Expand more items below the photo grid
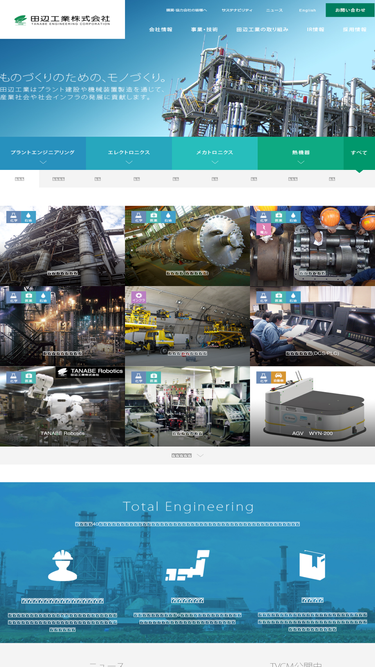This screenshot has width=375, height=667. click(x=188, y=456)
